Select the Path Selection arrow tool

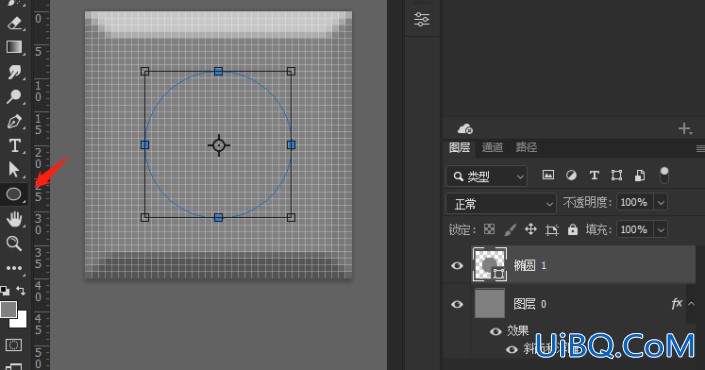click(x=14, y=169)
